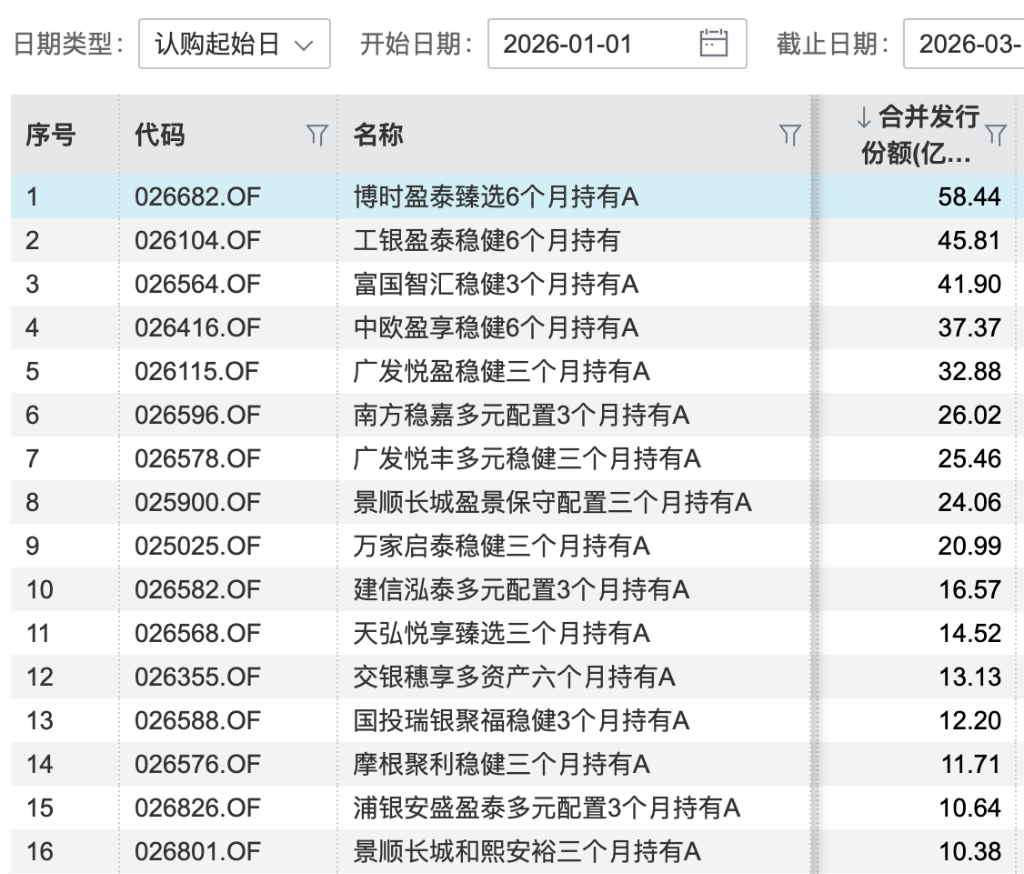This screenshot has height=874, width=1024.
Task: Click share value 14.52
Action: tap(969, 634)
